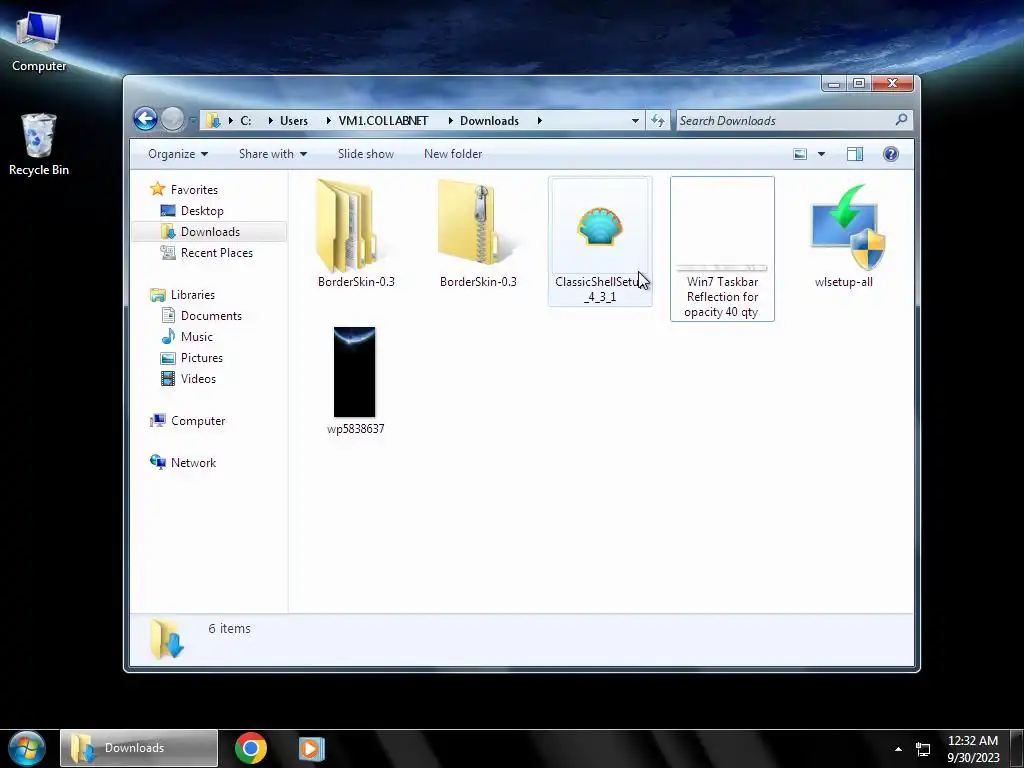Select the ClassicShellSetup_4_3_1 shell icon
Image resolution: width=1024 pixels, height=768 pixels.
(600, 227)
